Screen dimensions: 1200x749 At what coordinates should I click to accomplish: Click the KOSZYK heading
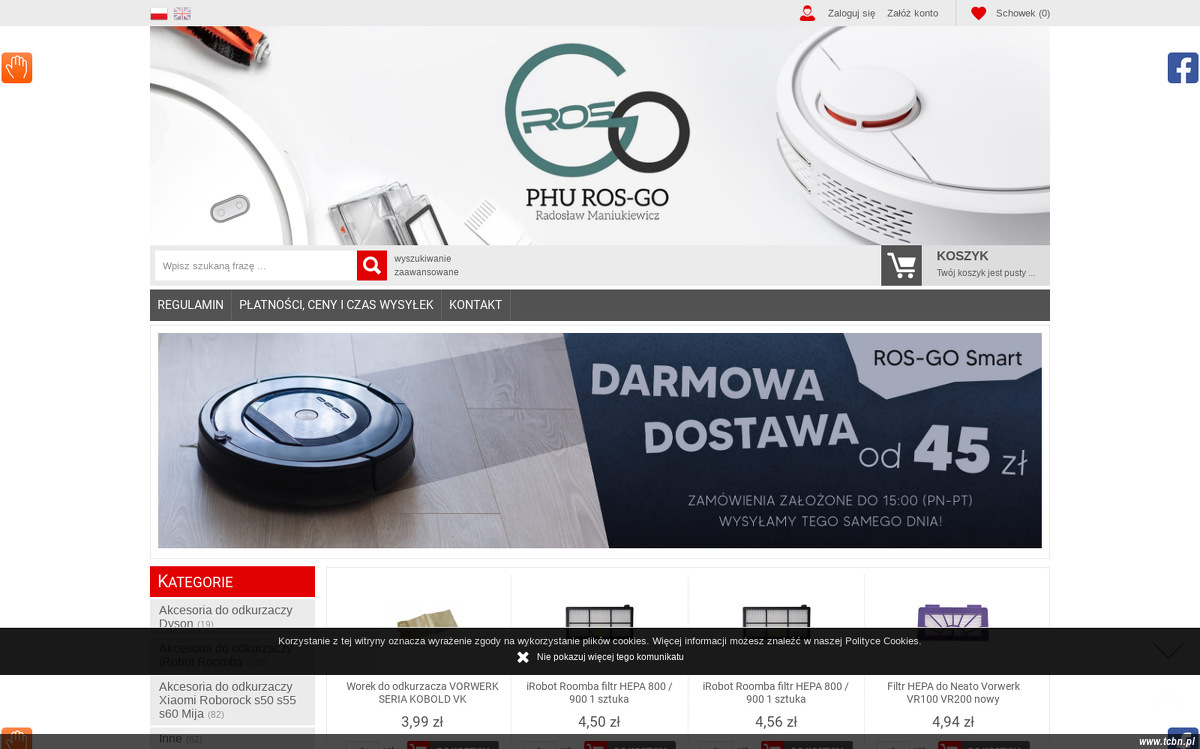962,256
